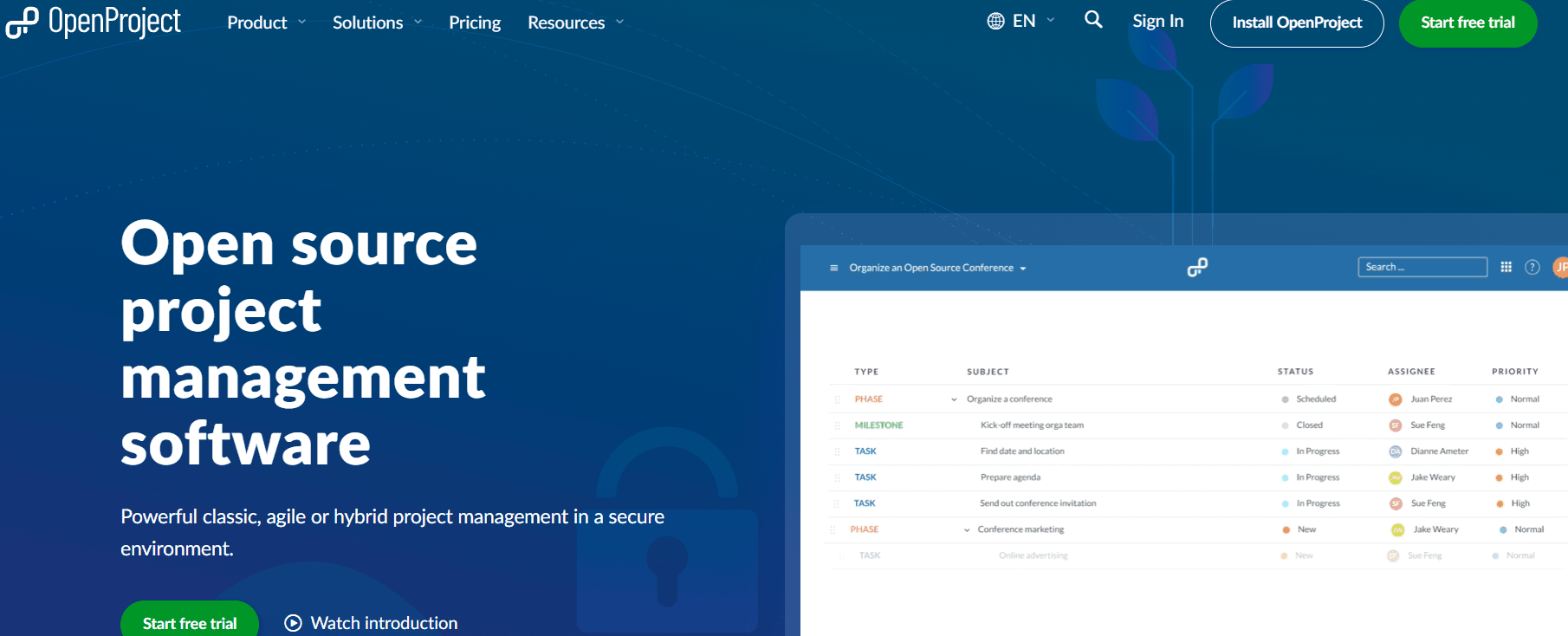Expand the Product menu
Viewport: 1568px width, 636px height.
pyautogui.click(x=266, y=23)
